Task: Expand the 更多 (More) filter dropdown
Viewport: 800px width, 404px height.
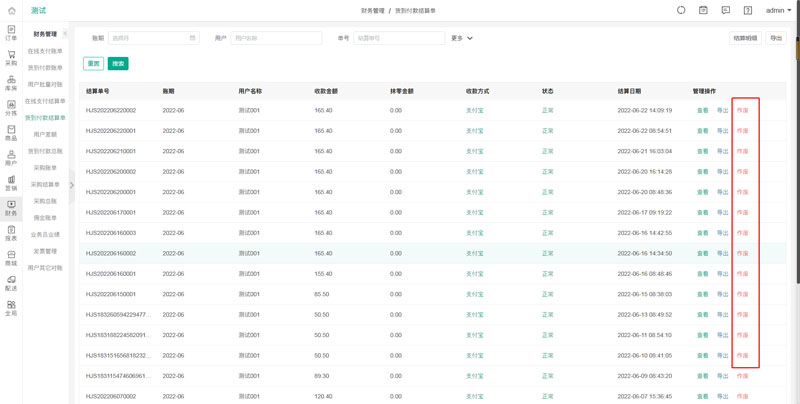Action: (x=462, y=38)
